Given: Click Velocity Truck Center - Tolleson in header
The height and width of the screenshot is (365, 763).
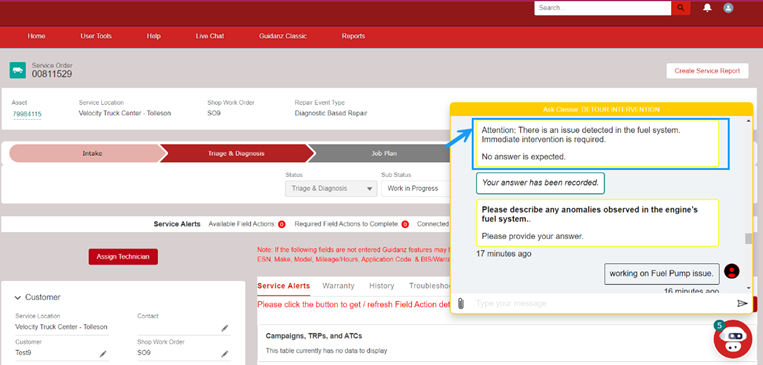Looking at the screenshot, I should (125, 113).
